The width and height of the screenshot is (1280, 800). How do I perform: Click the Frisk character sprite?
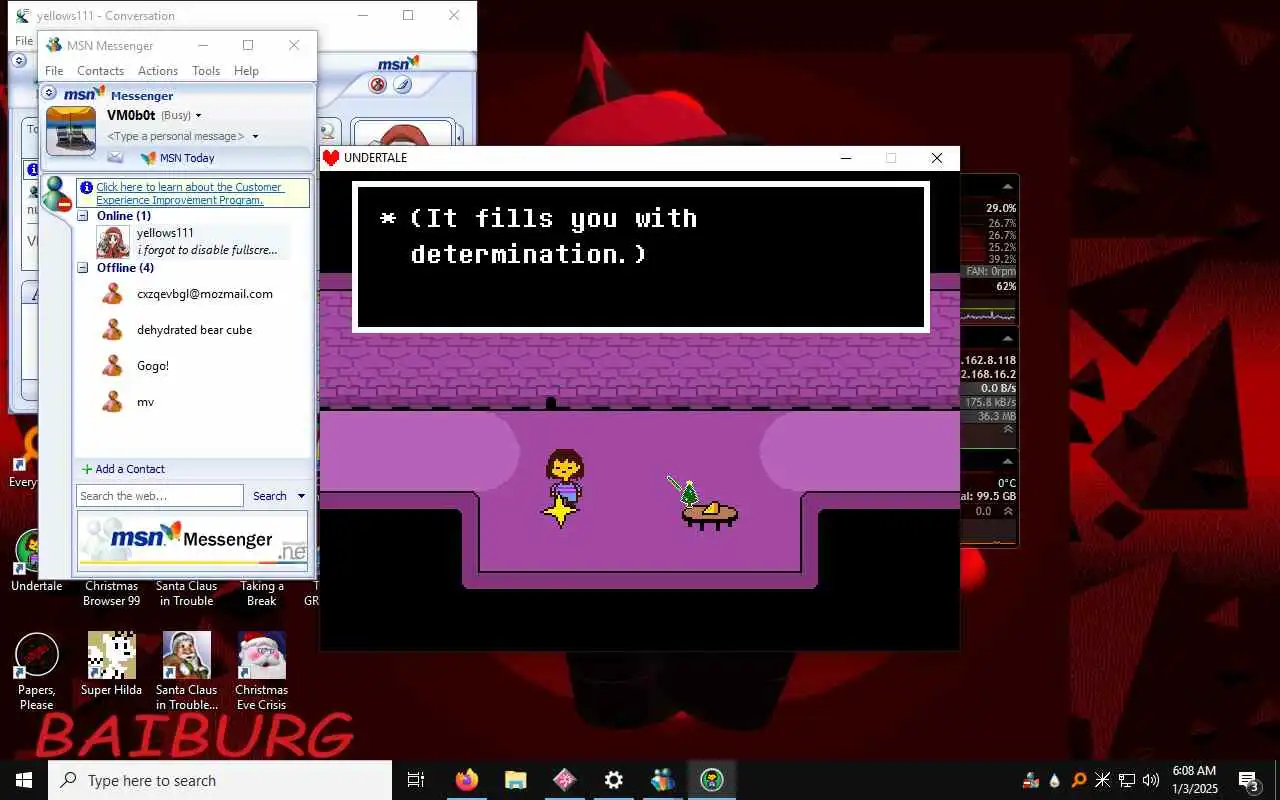pos(564,474)
